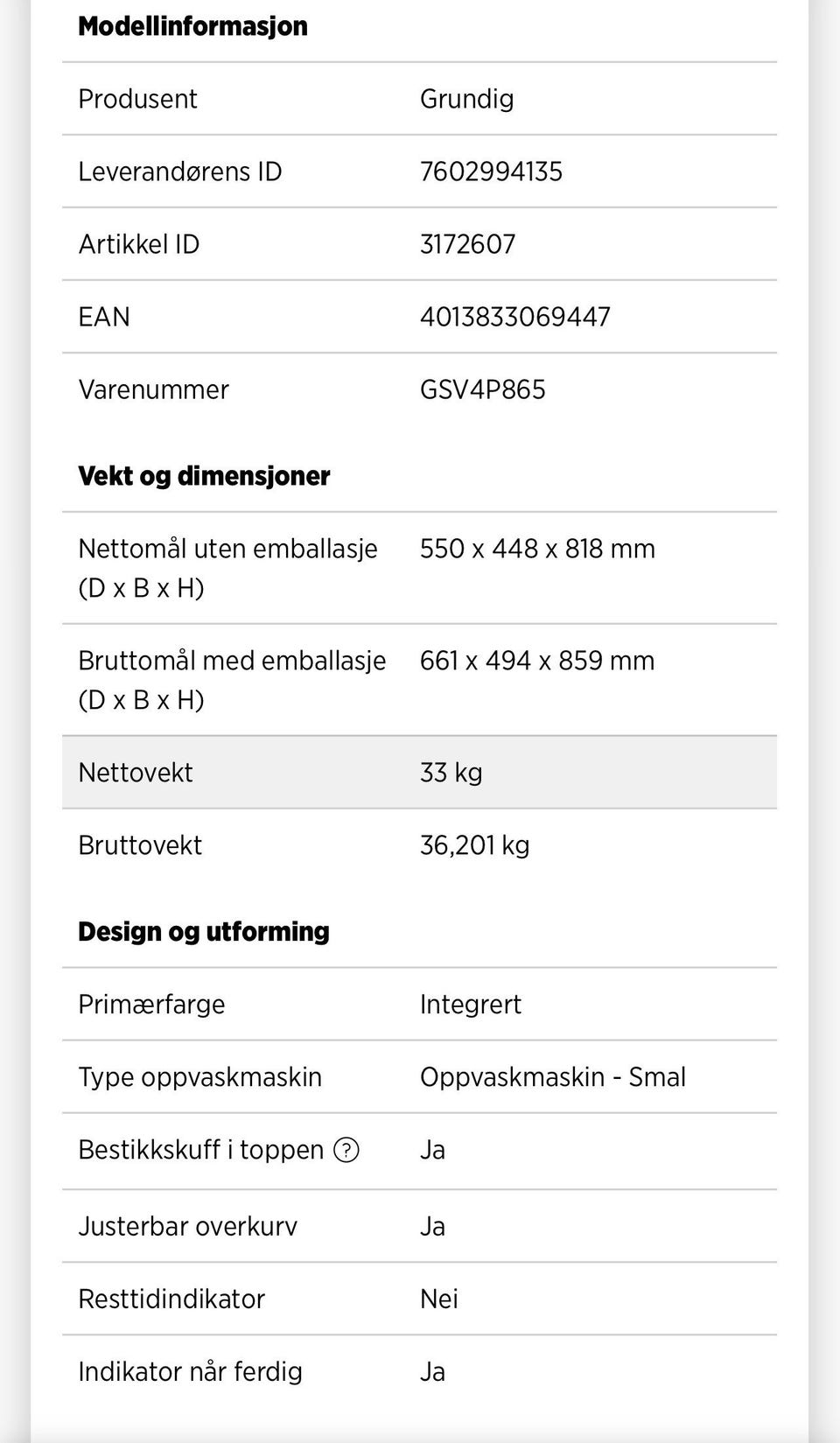Click the highlighted Nettovekt row label
Image resolution: width=840 pixels, height=1443 pixels.
click(136, 773)
